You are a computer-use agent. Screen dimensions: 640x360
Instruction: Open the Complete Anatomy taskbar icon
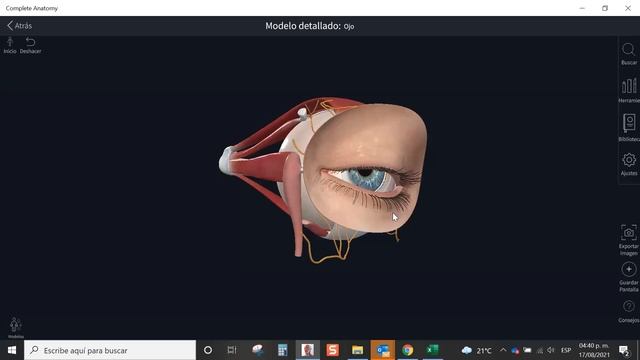[307, 350]
